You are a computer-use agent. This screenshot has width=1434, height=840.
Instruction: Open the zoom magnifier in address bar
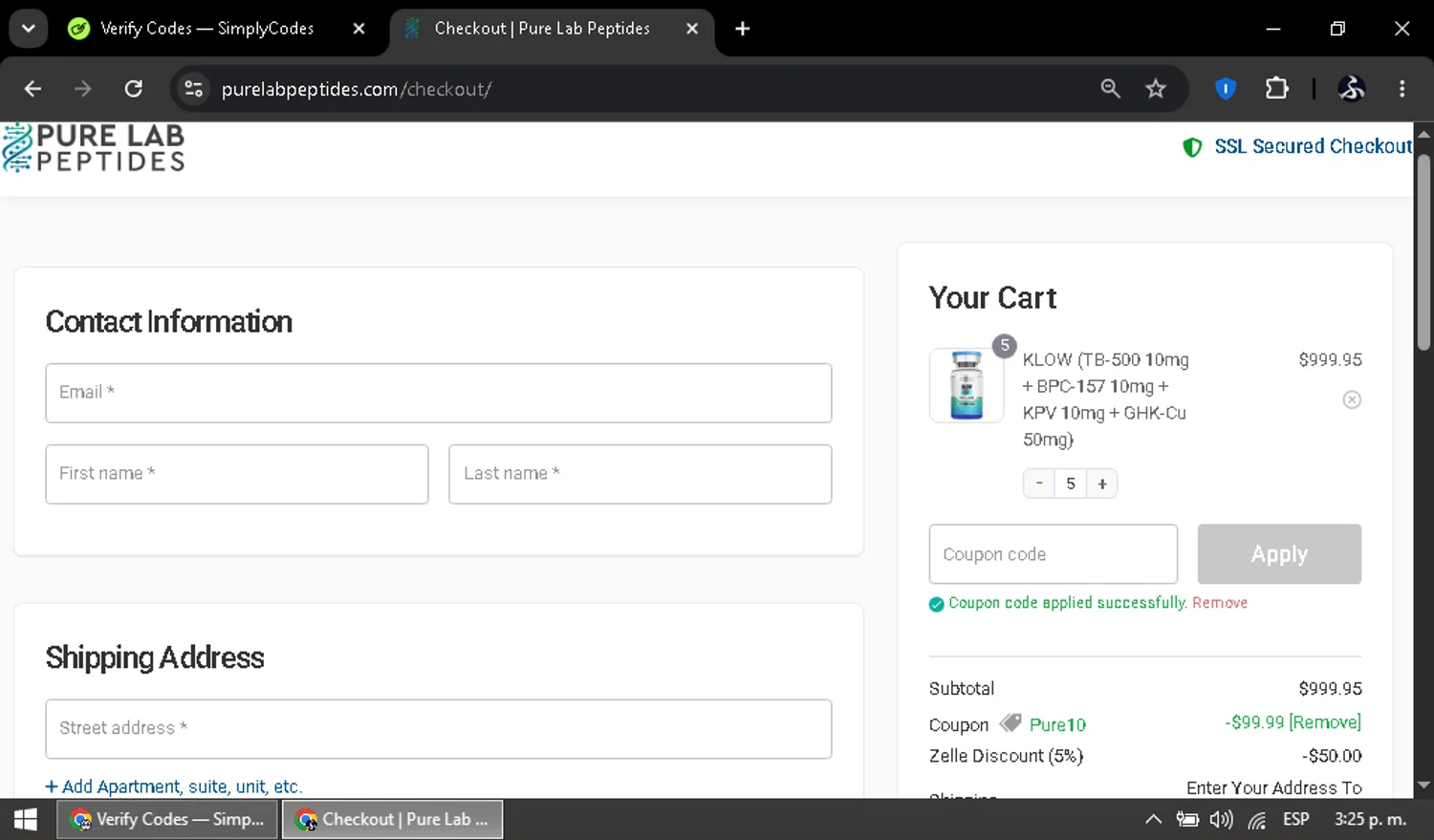(x=1110, y=89)
